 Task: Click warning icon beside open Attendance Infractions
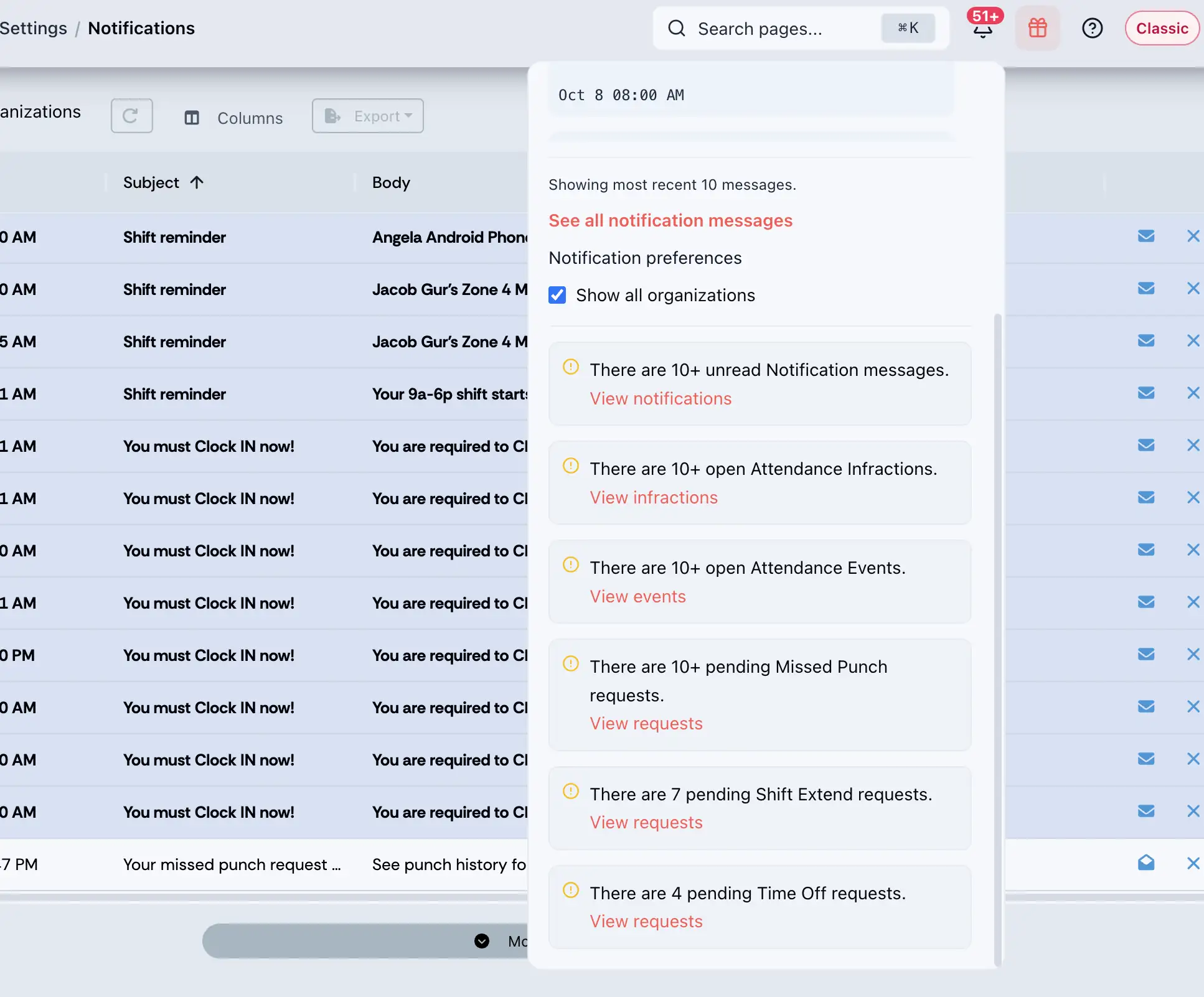tap(571, 466)
